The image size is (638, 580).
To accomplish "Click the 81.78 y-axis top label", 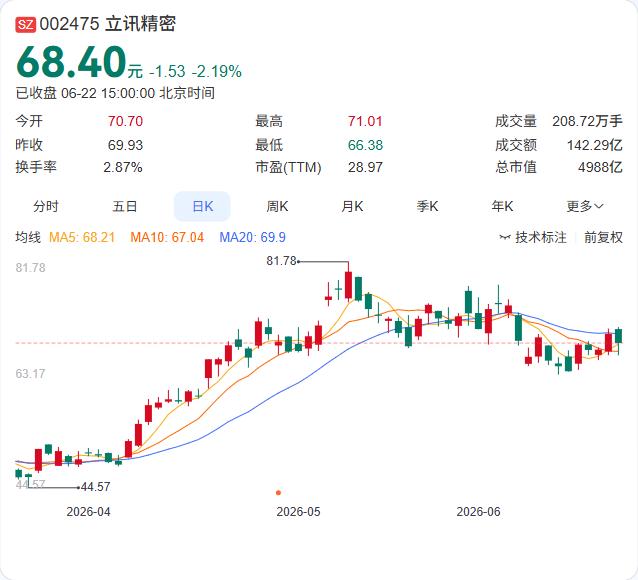I will click(x=30, y=268).
